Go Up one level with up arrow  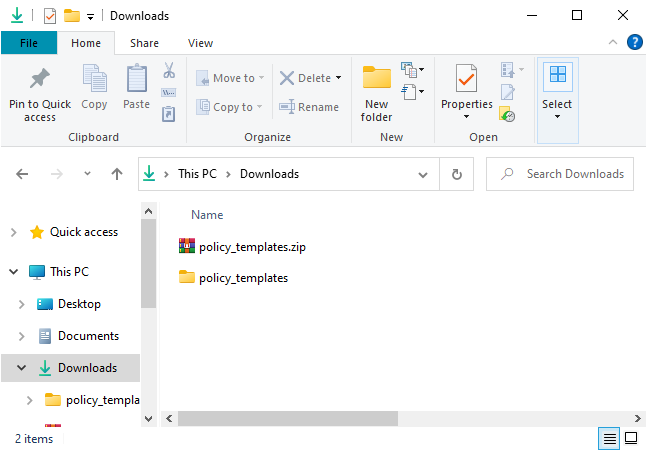[x=117, y=174]
